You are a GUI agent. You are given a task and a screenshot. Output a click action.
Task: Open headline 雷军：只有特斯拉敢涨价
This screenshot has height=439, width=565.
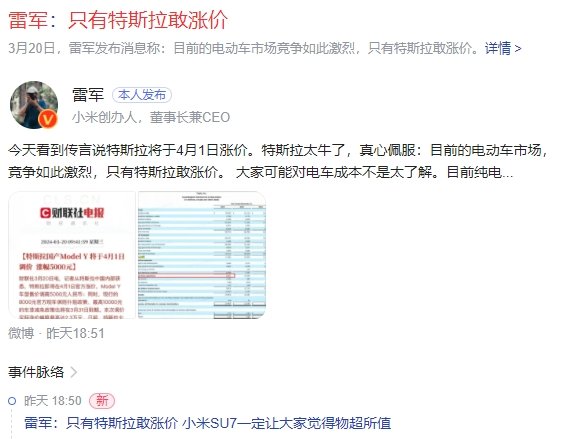(x=118, y=19)
